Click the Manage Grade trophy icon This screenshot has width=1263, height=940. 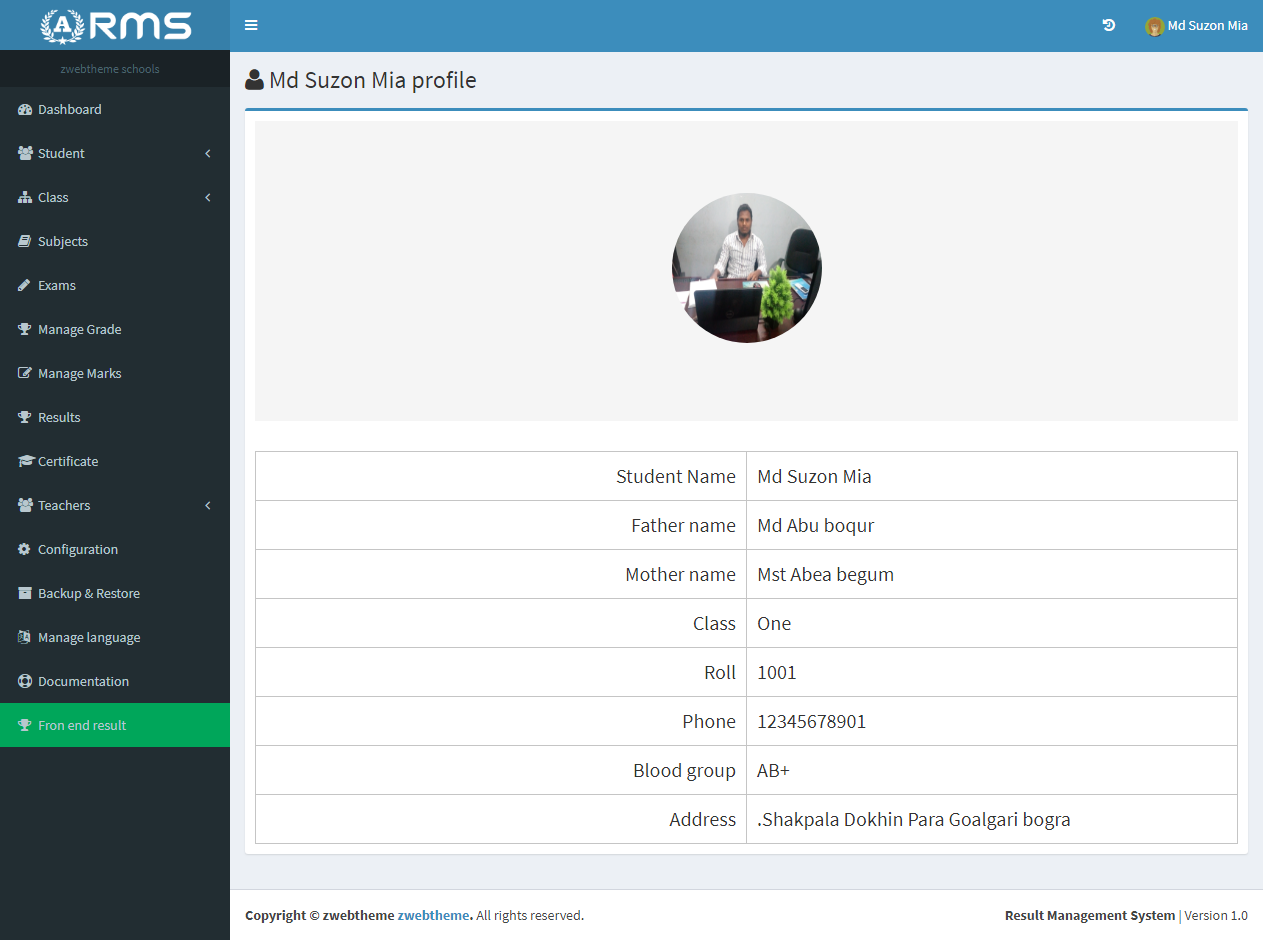point(23,329)
